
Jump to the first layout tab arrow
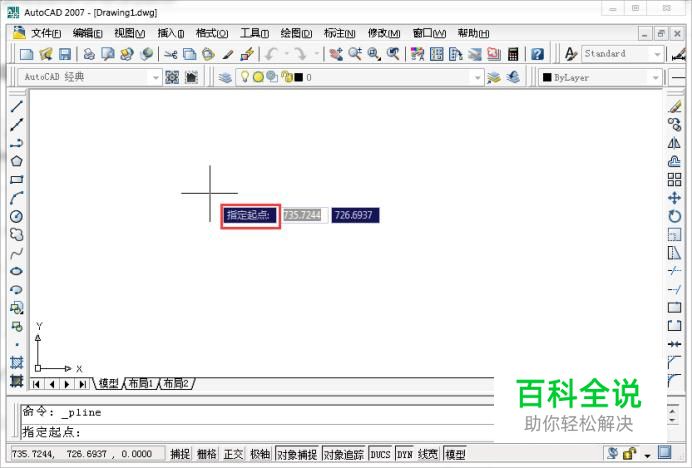(x=37, y=384)
